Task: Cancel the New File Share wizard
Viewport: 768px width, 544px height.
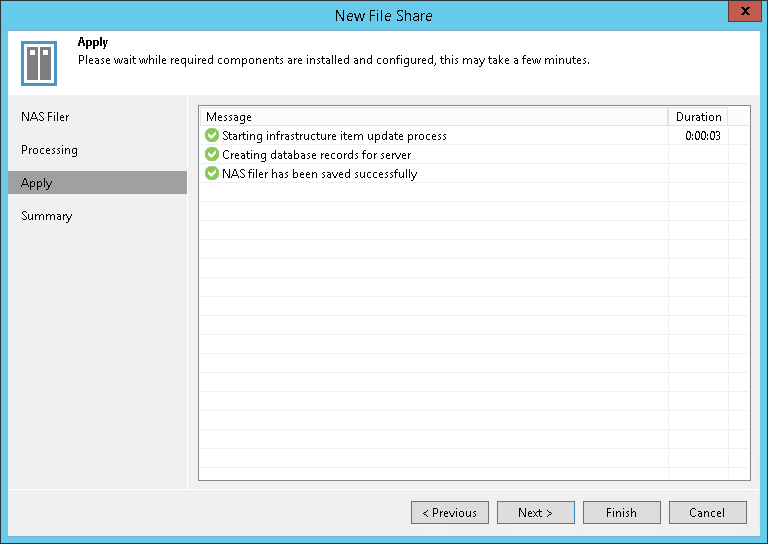Action: pos(708,513)
